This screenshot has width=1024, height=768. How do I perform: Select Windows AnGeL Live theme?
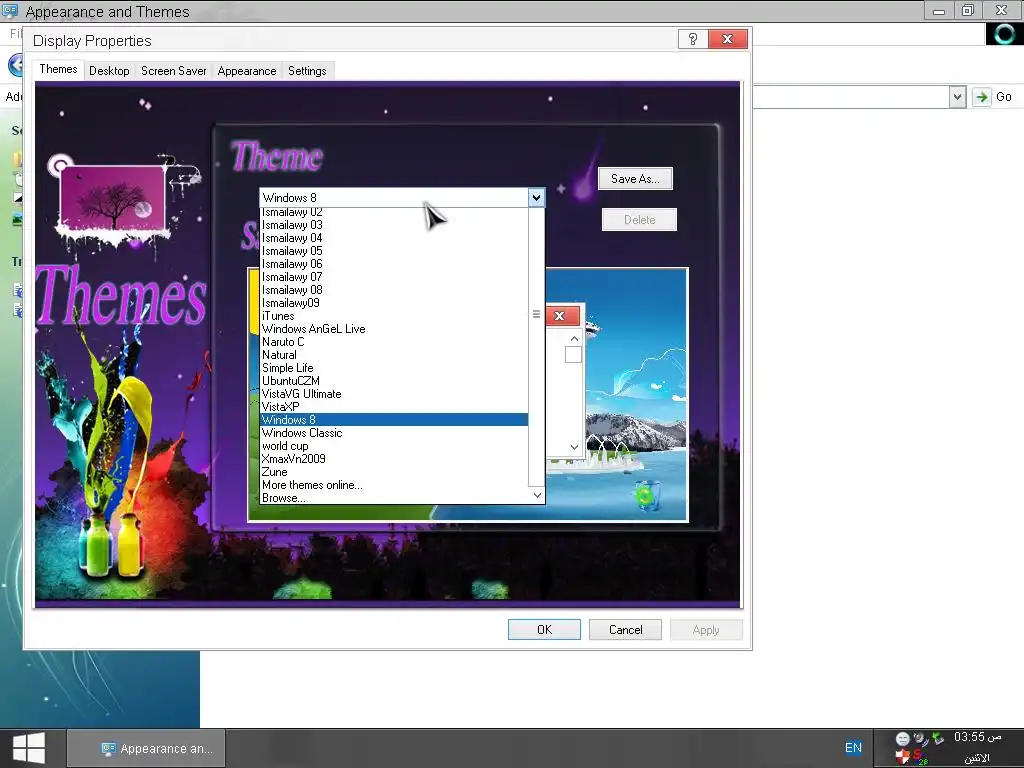(394, 329)
